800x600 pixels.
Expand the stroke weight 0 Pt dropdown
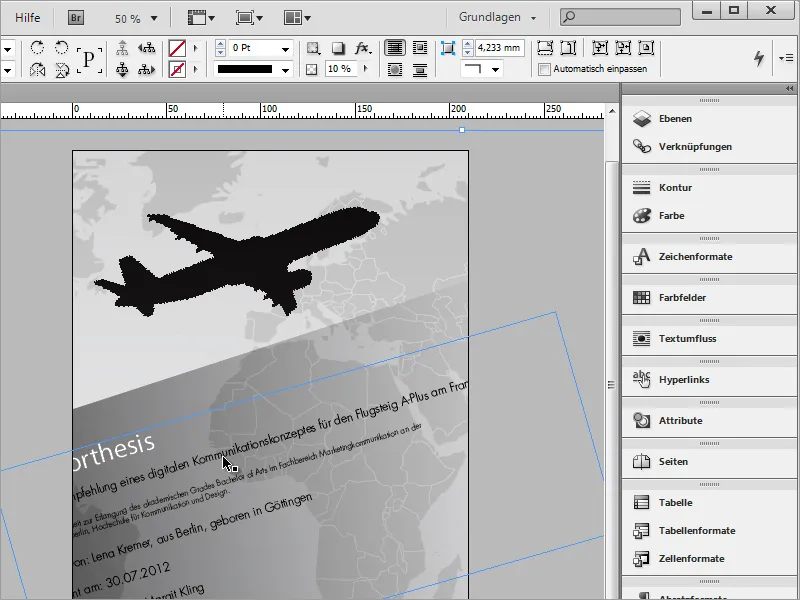click(x=285, y=48)
